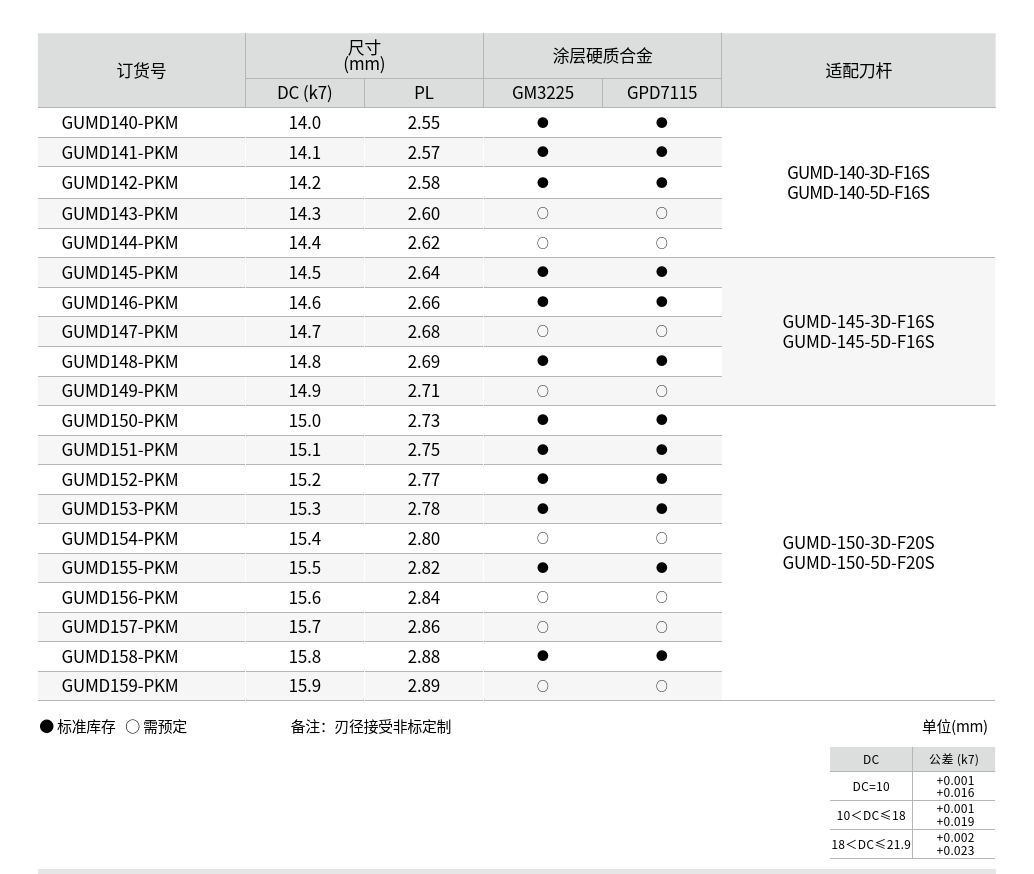The width and height of the screenshot is (1034, 874).
Task: Click the GM3225 column header
Action: 543,93
